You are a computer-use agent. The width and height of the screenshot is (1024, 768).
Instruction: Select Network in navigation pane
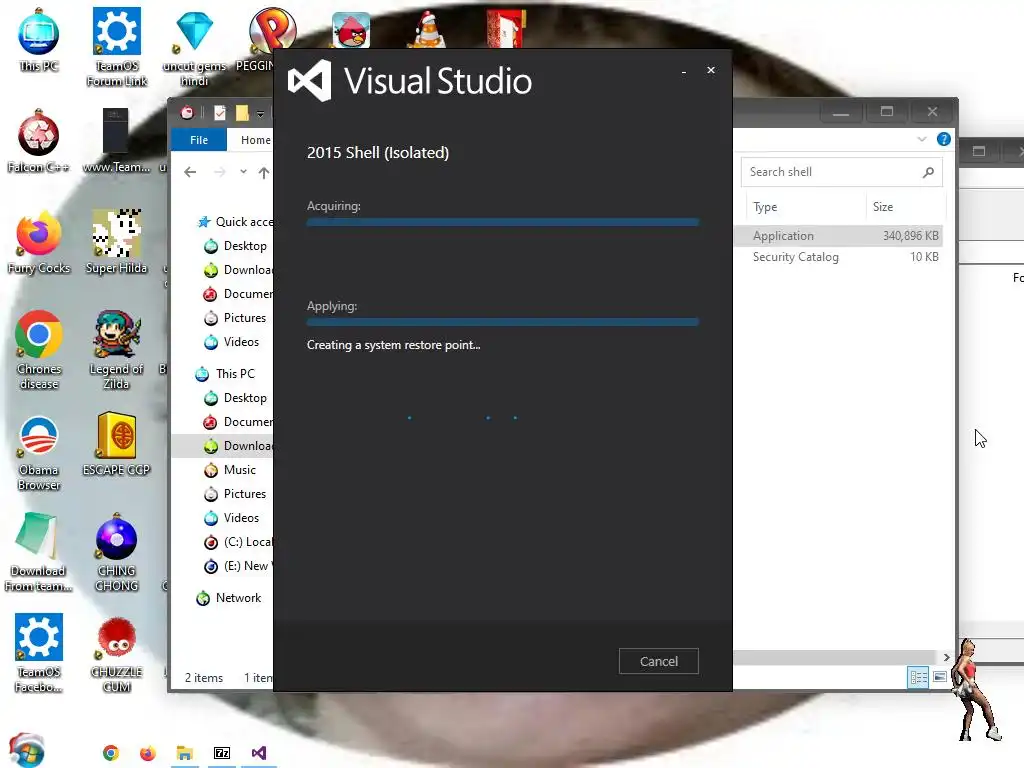click(229, 598)
